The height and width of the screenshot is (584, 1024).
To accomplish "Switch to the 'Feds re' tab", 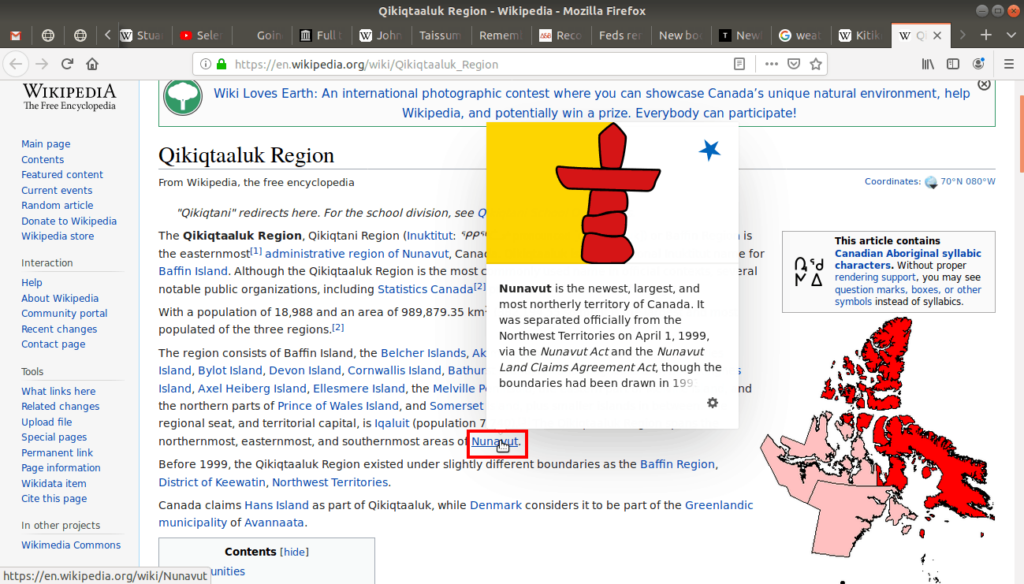I will coord(620,35).
